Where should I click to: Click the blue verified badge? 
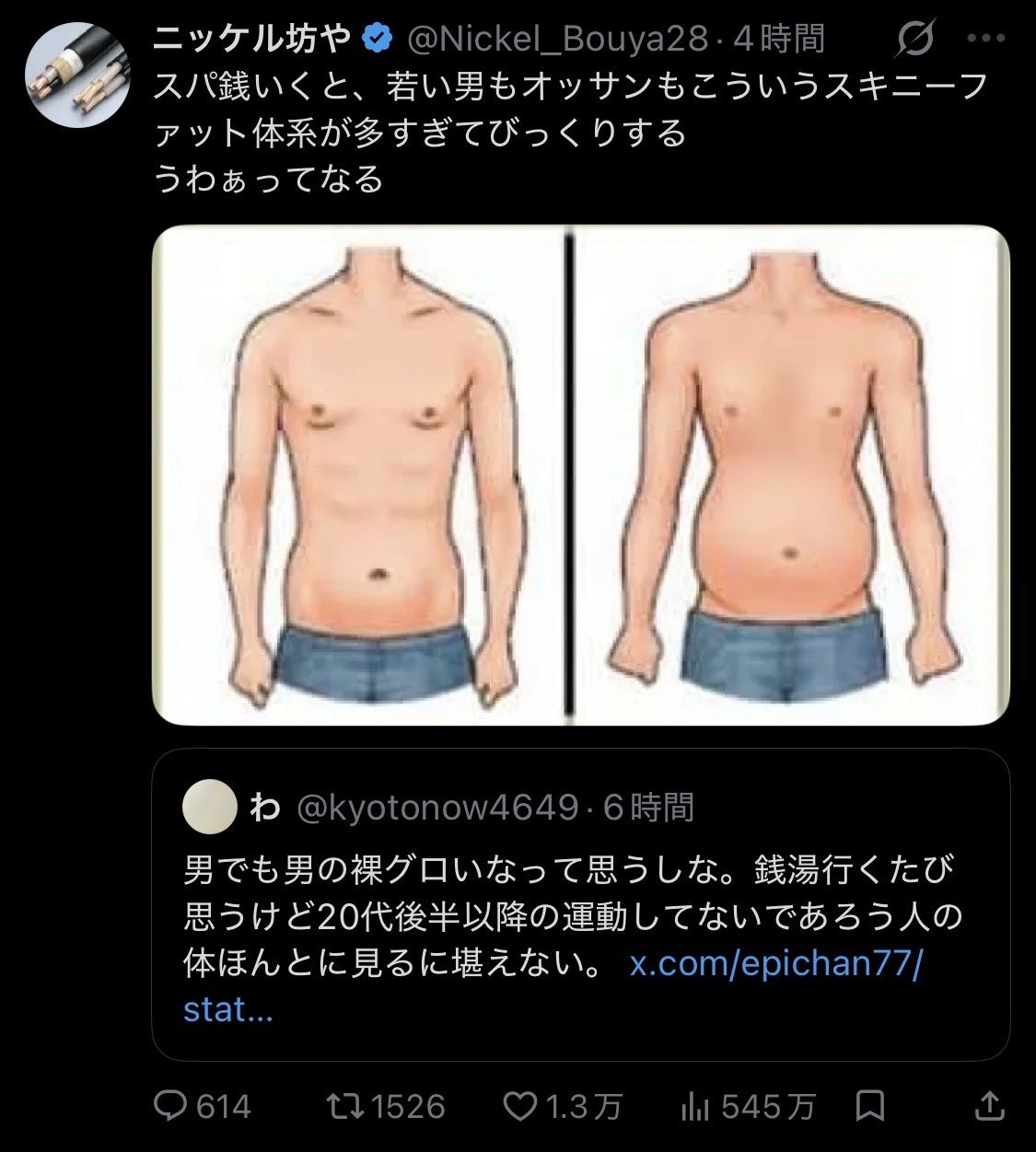377,39
